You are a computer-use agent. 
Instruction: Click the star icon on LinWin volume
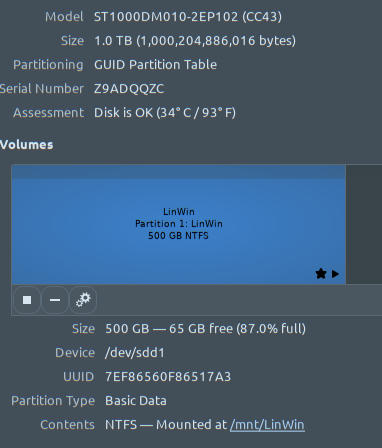(x=321, y=274)
